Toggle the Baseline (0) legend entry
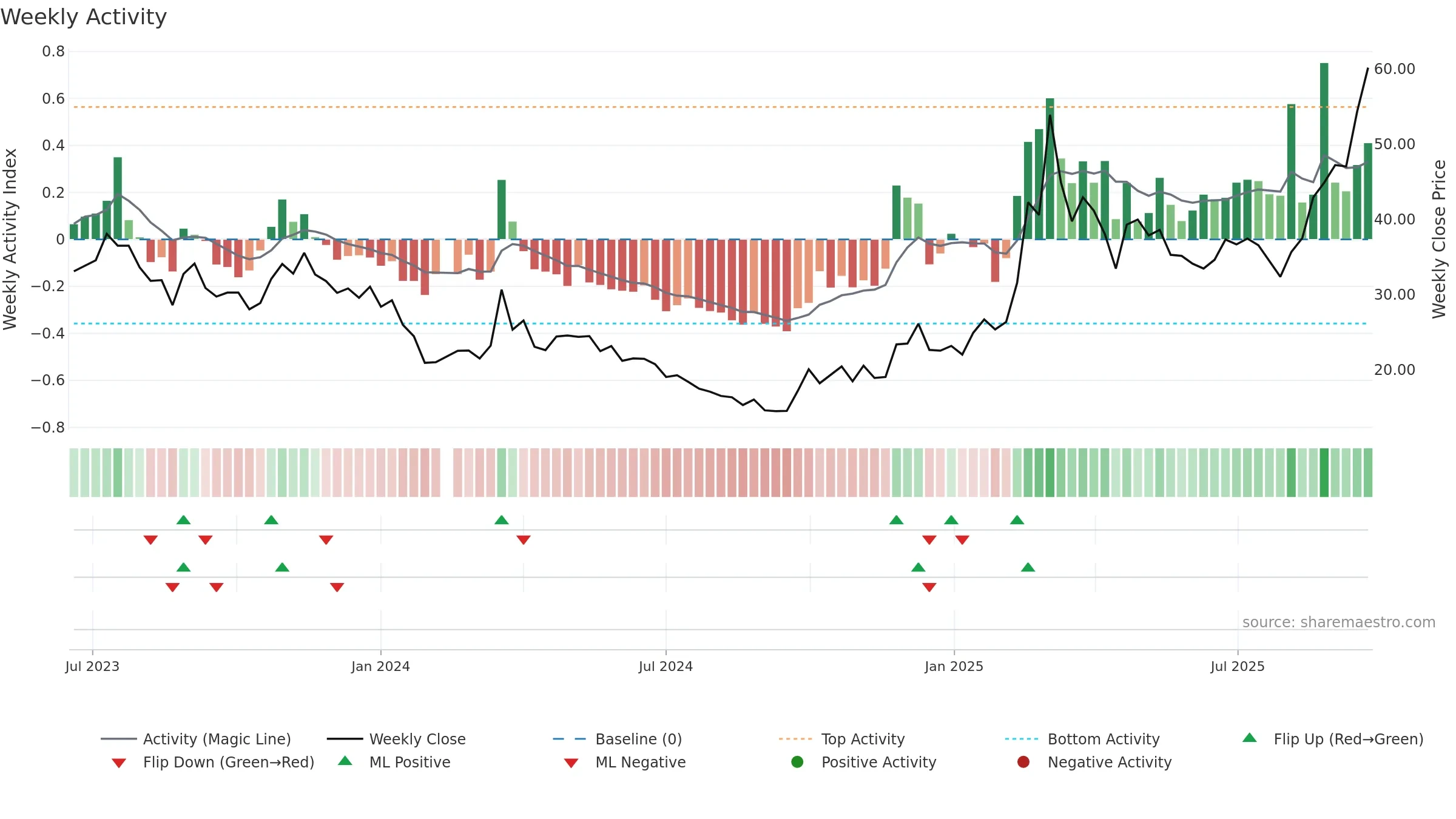Viewport: 1456px width, 819px height. 618,739
